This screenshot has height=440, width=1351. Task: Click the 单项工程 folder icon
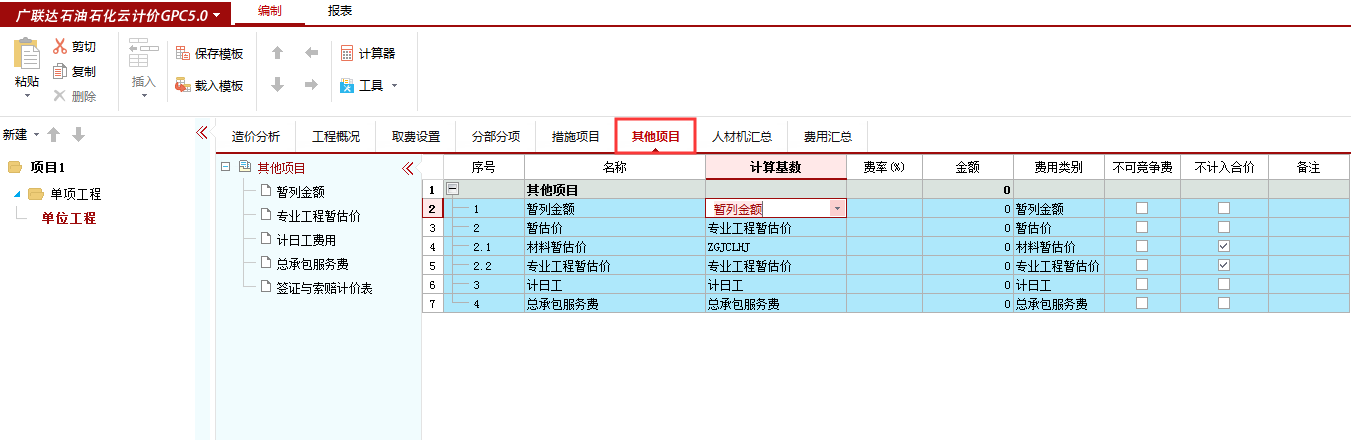coord(35,194)
